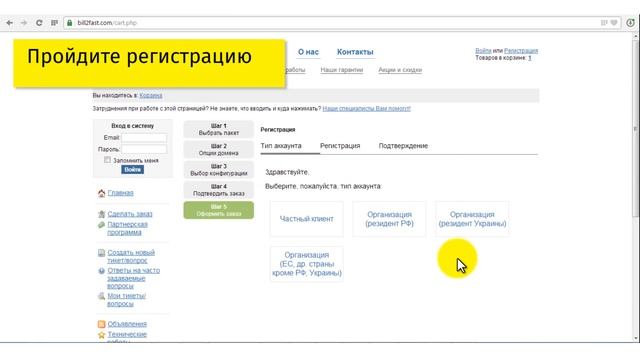Click the Войти link at top right
The width and height of the screenshot is (640, 360).
(x=483, y=51)
